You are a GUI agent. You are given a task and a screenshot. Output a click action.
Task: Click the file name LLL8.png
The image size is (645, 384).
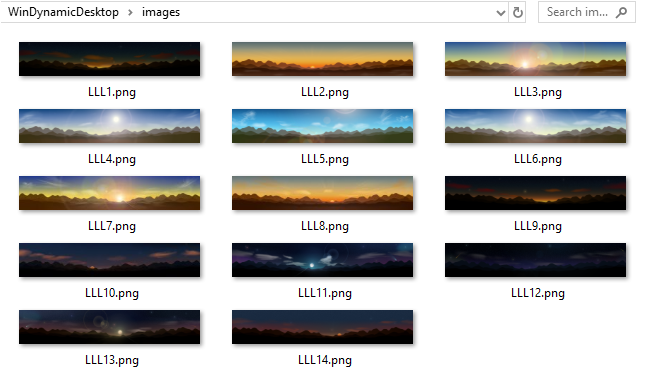pos(325,226)
